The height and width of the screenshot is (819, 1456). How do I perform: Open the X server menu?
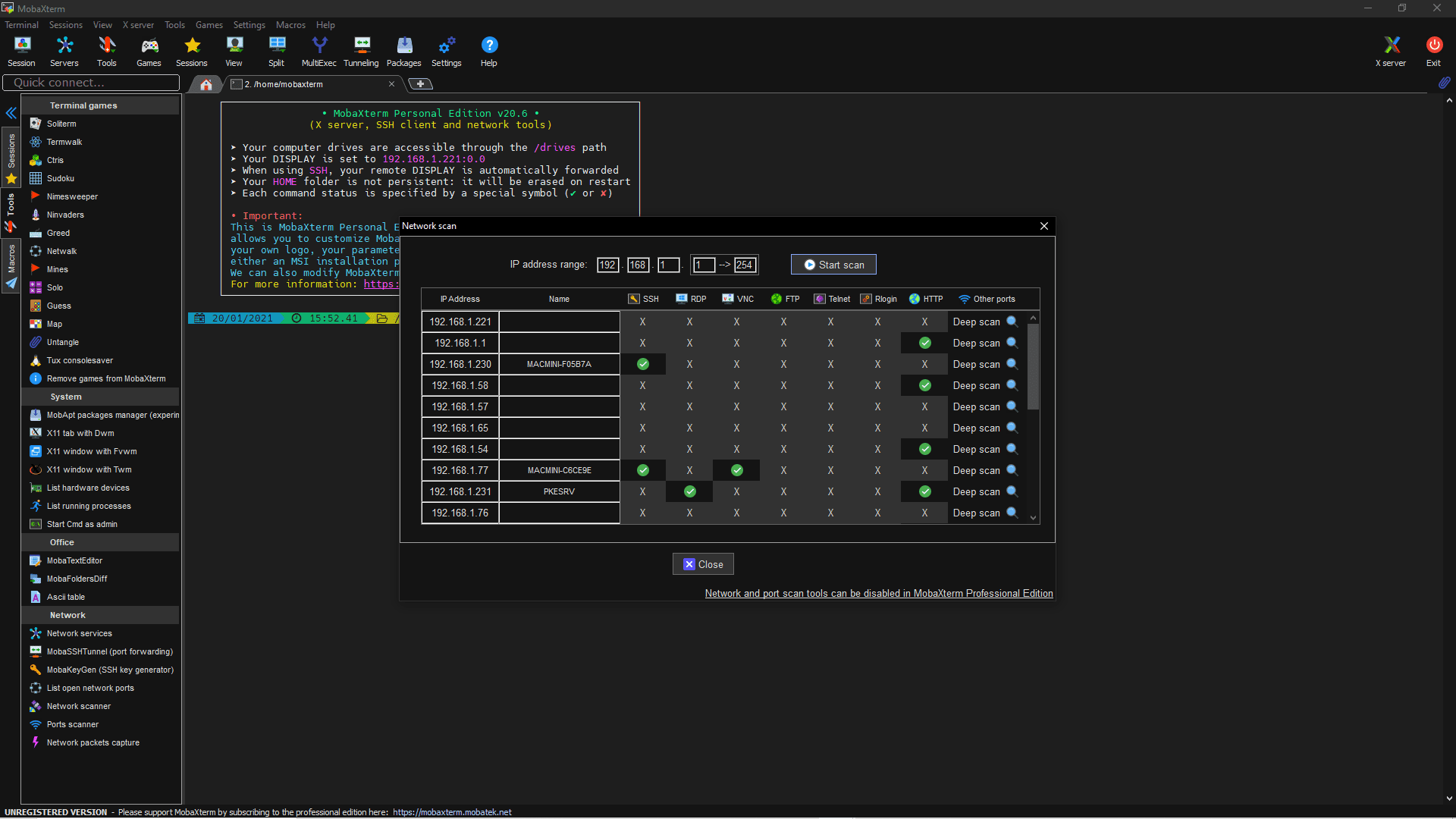138,25
